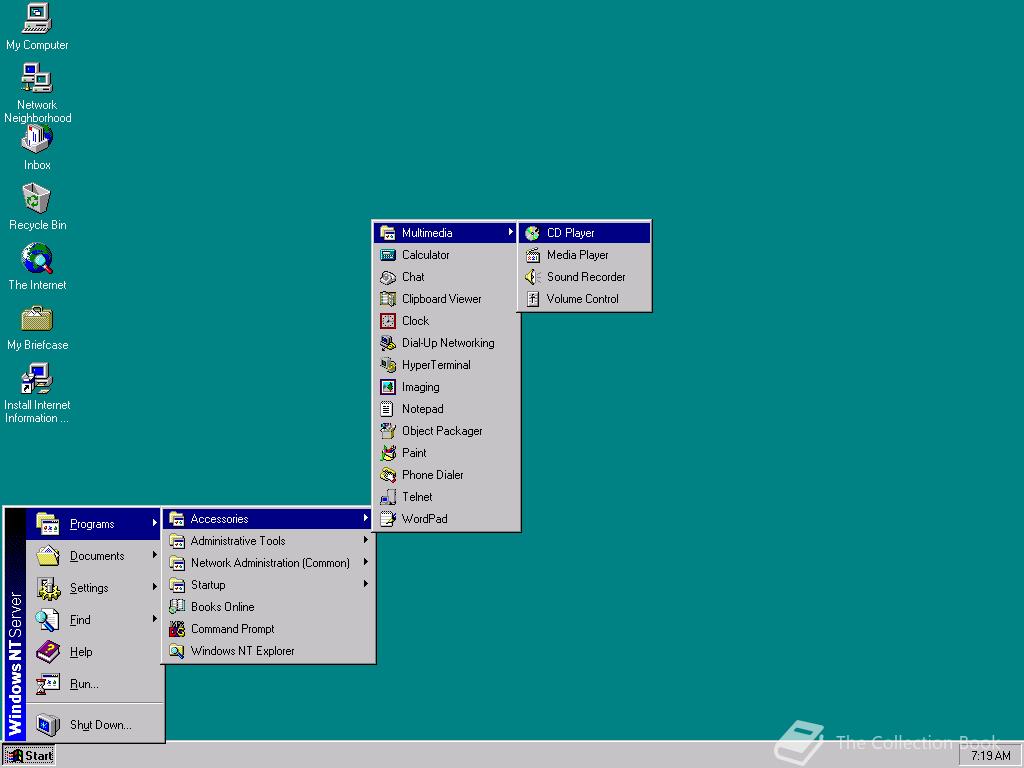The width and height of the screenshot is (1024, 768).
Task: Click the Notepad icon
Action: tap(387, 409)
